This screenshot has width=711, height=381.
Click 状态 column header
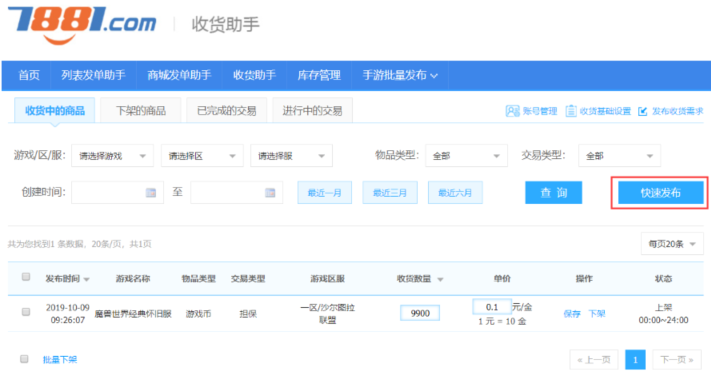coord(663,278)
